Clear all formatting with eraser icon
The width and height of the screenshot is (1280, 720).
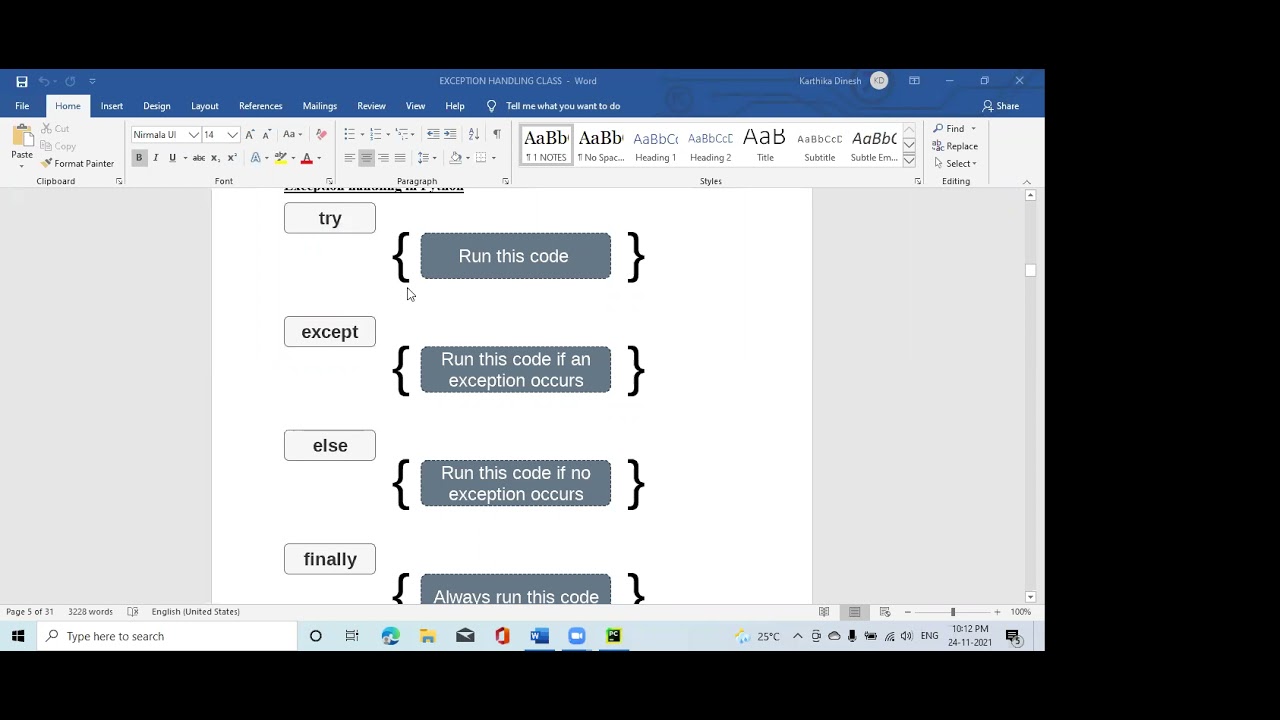(321, 134)
